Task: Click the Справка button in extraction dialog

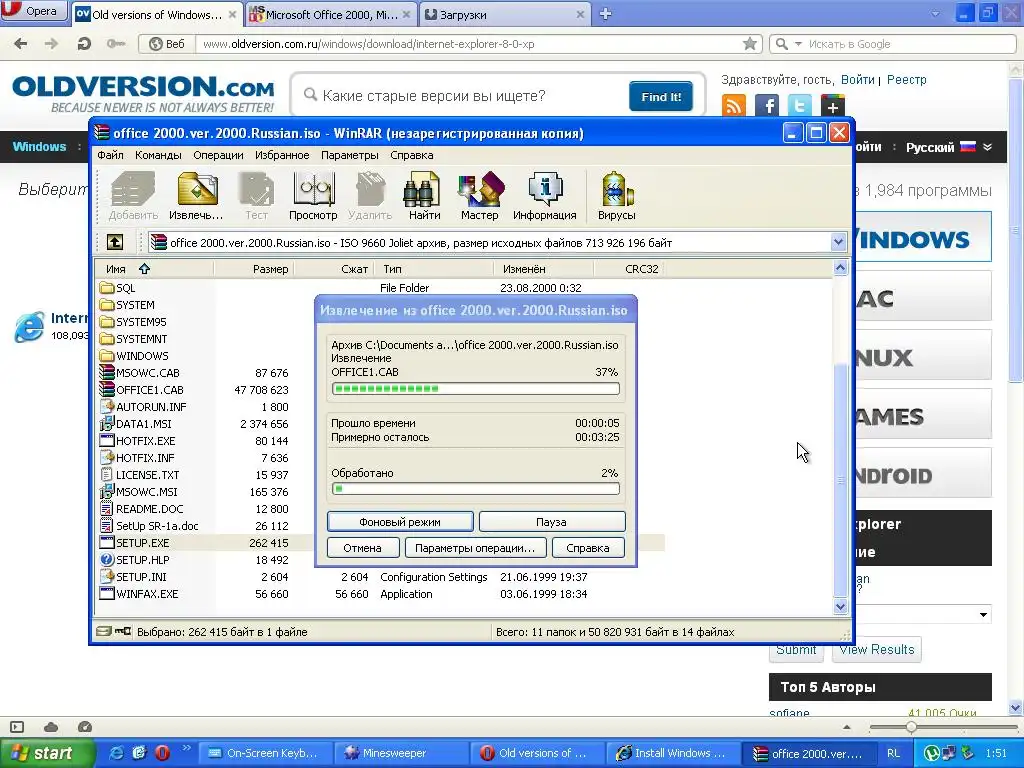Action: [588, 548]
